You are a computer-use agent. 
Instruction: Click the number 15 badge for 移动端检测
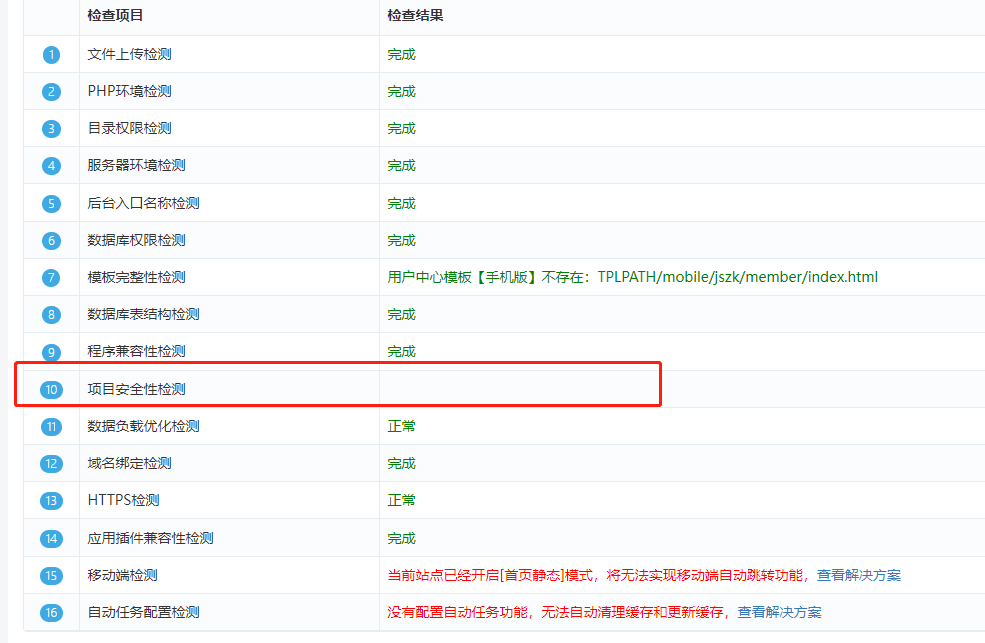52,576
